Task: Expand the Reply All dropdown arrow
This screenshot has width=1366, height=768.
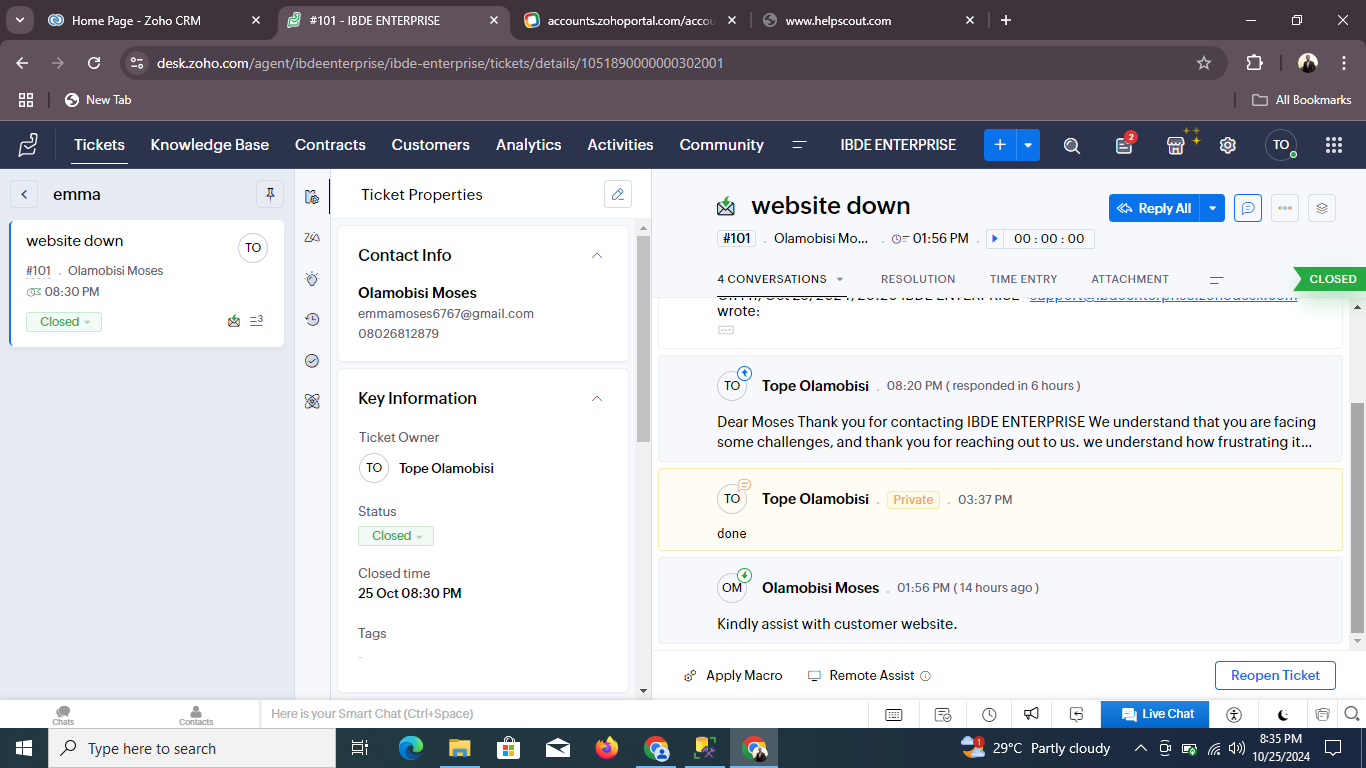Action: point(1212,208)
